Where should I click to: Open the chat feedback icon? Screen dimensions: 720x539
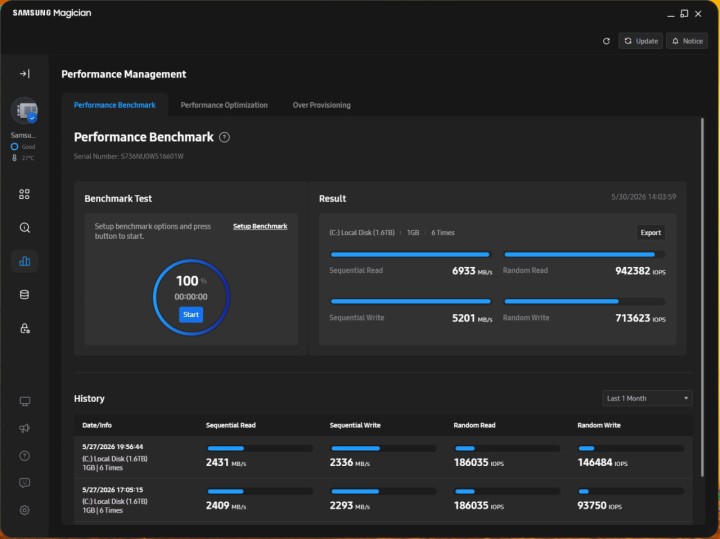pos(25,483)
